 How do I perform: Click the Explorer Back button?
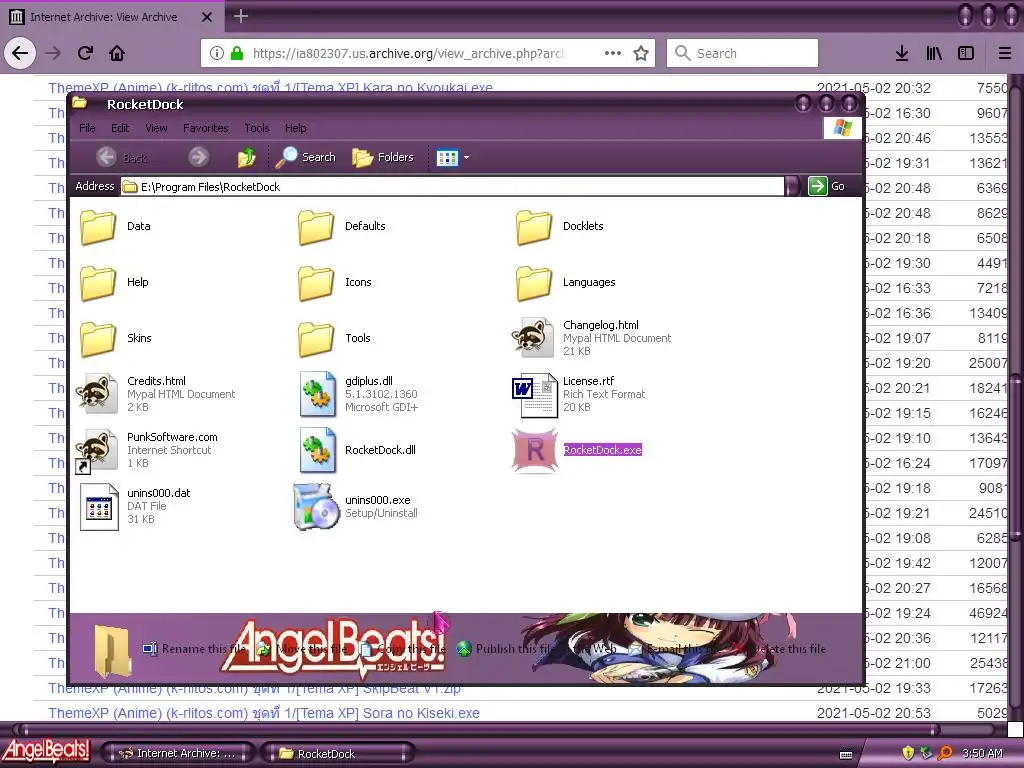[x=121, y=157]
